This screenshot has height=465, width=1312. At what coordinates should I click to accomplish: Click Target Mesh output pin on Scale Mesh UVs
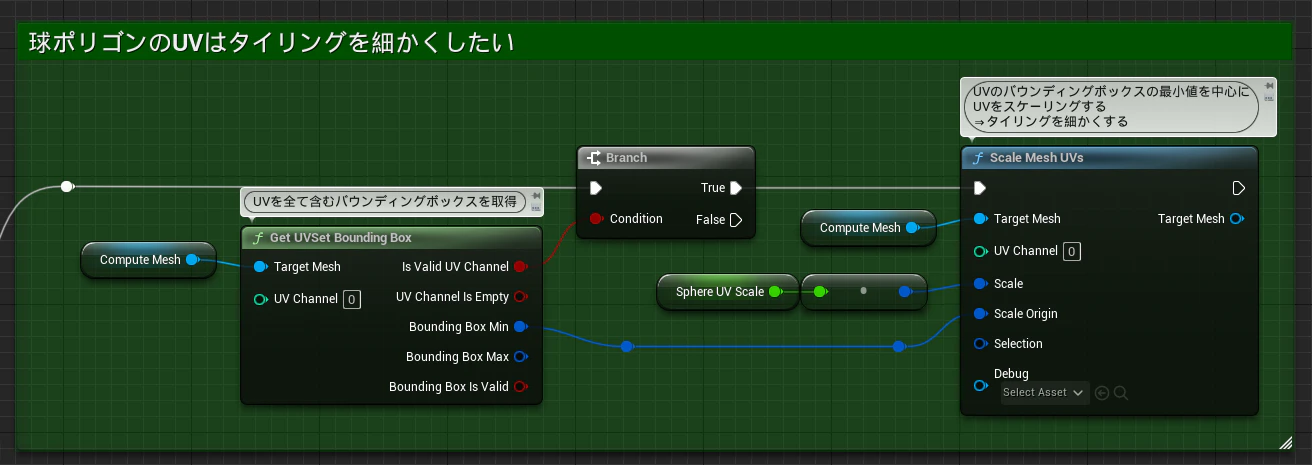tap(1238, 219)
